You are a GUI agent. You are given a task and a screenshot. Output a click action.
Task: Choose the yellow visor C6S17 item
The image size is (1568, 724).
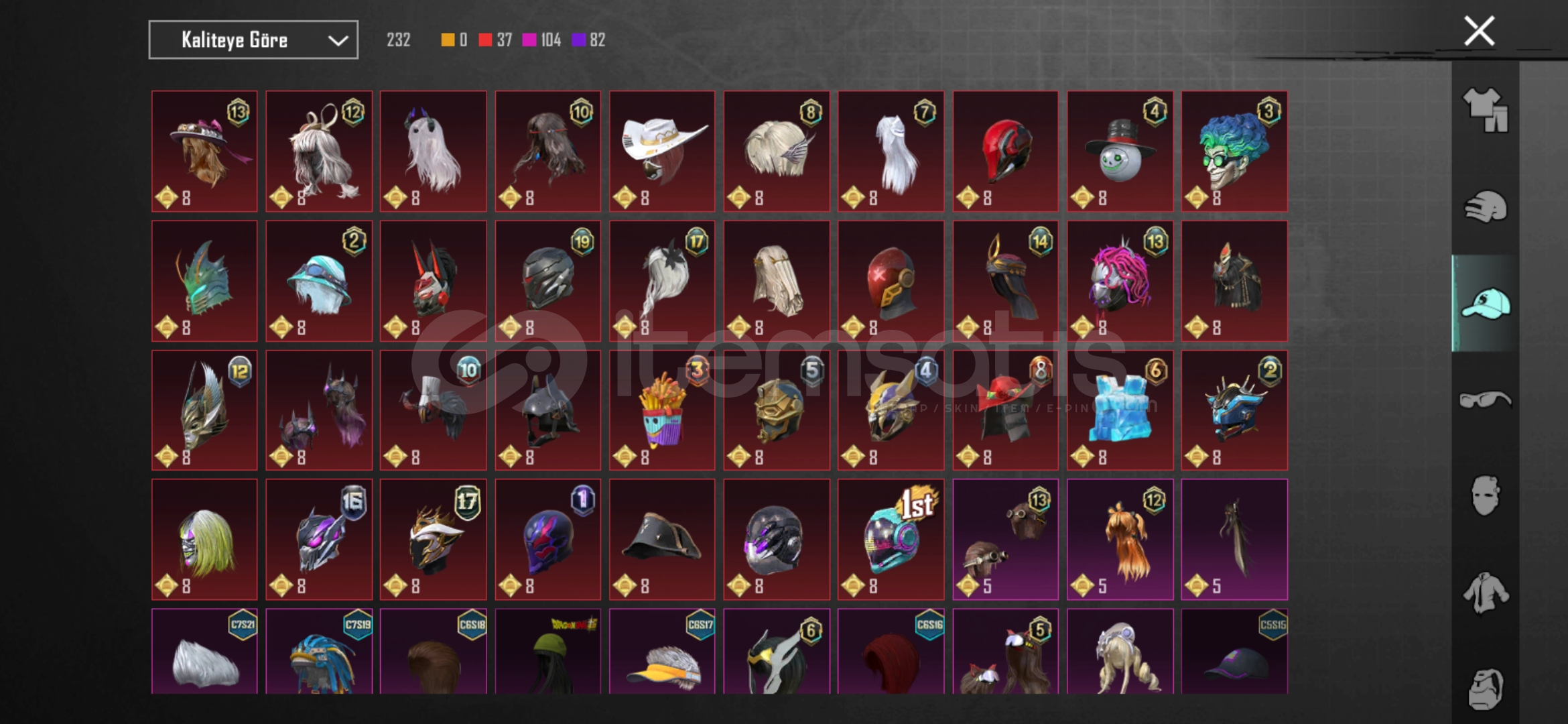tap(662, 651)
